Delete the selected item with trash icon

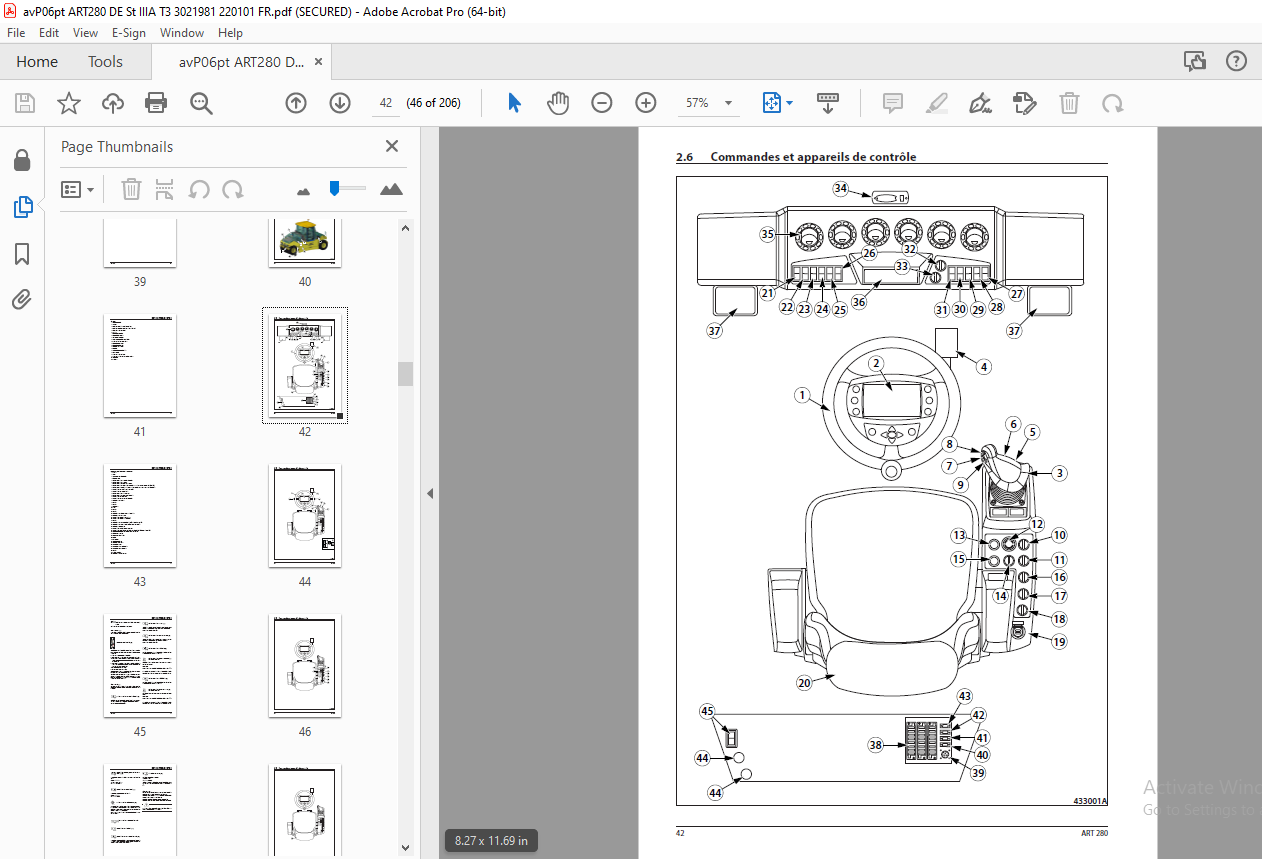pos(1069,103)
